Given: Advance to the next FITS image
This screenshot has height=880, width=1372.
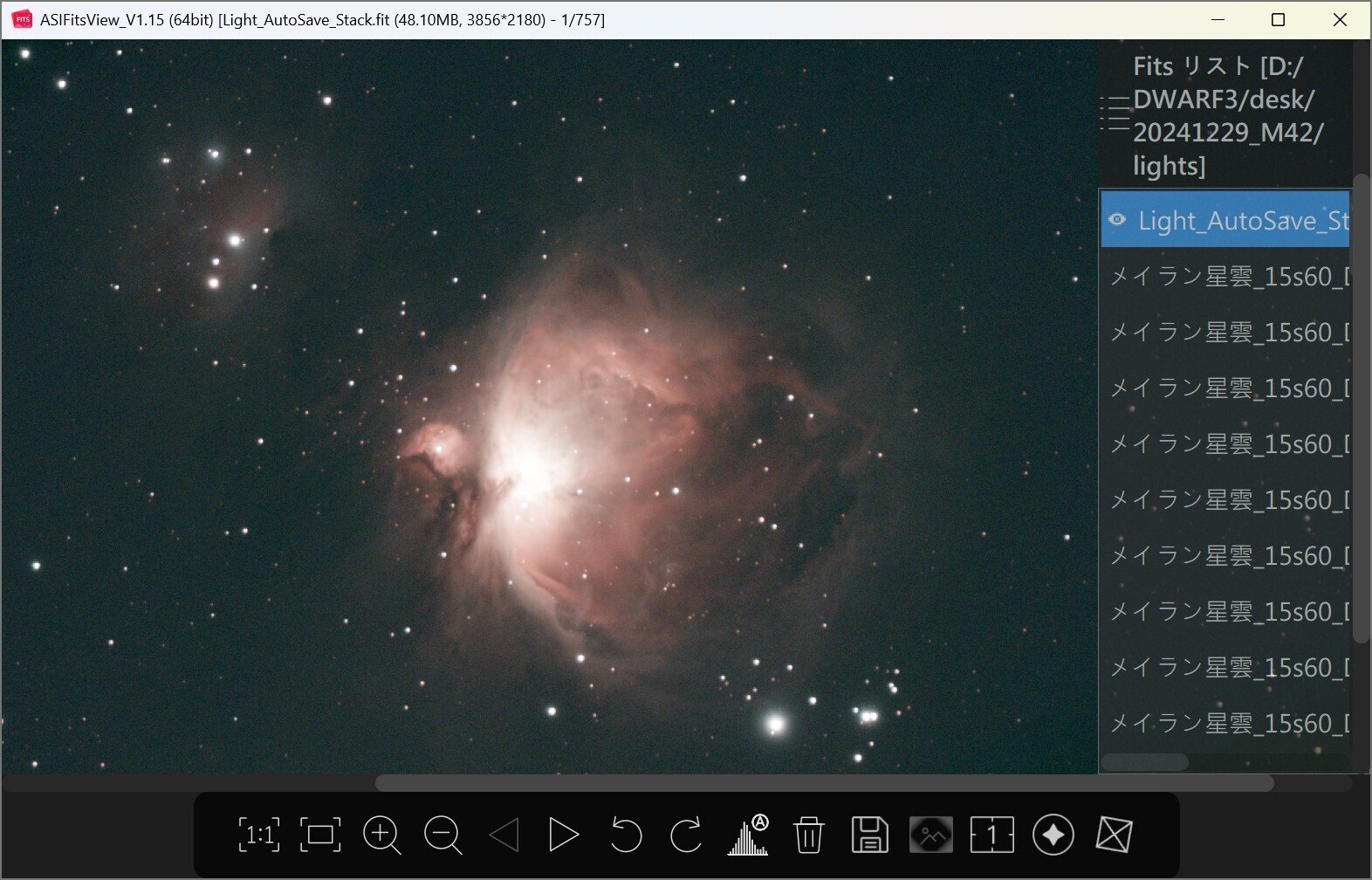Looking at the screenshot, I should click(x=564, y=835).
